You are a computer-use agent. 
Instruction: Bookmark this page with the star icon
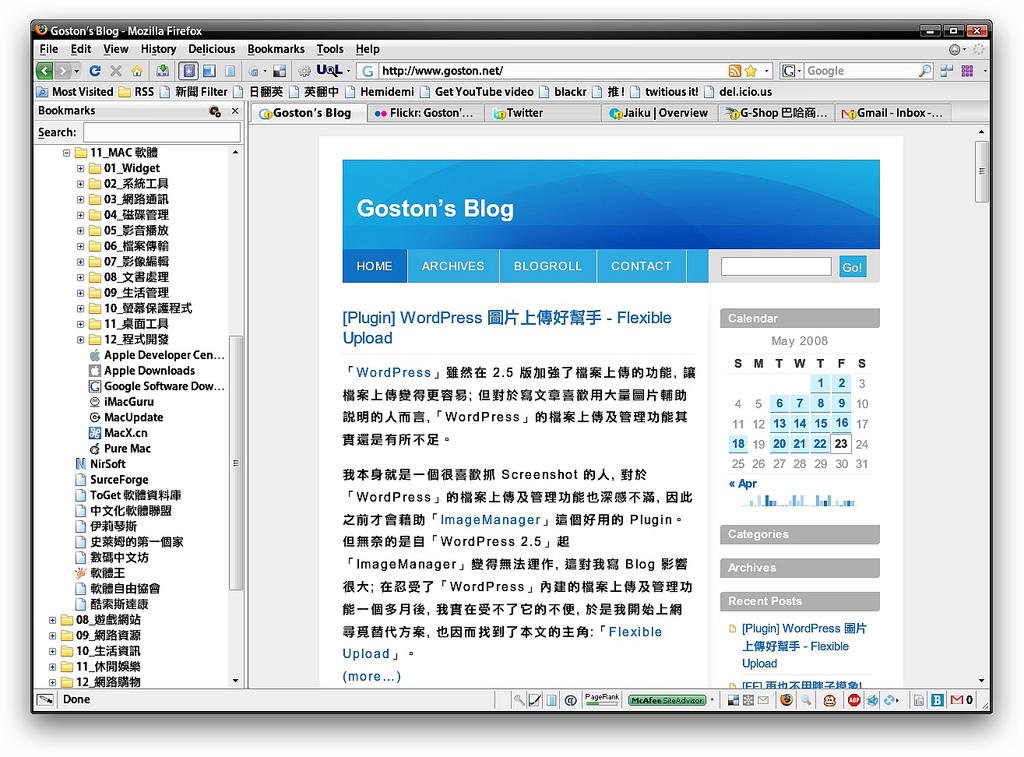750,71
